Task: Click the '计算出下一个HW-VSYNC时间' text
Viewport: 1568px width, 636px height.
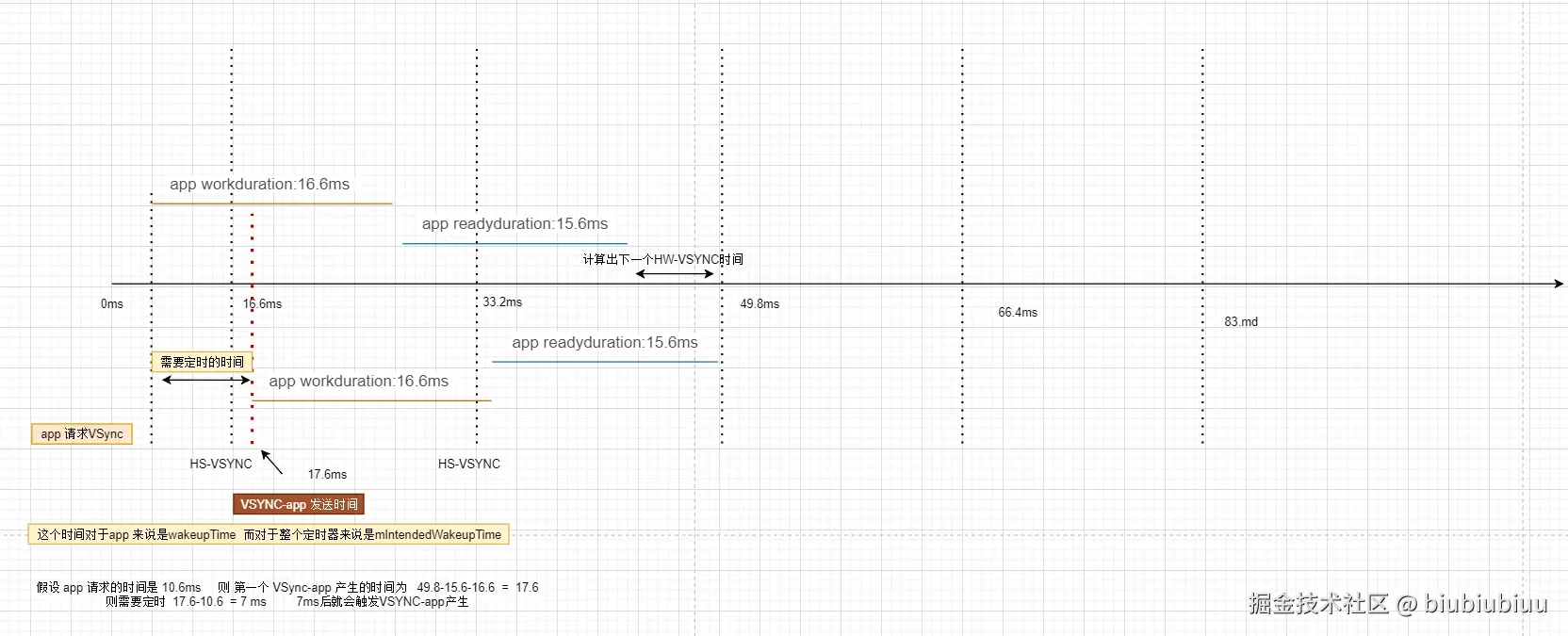Action: click(663, 259)
